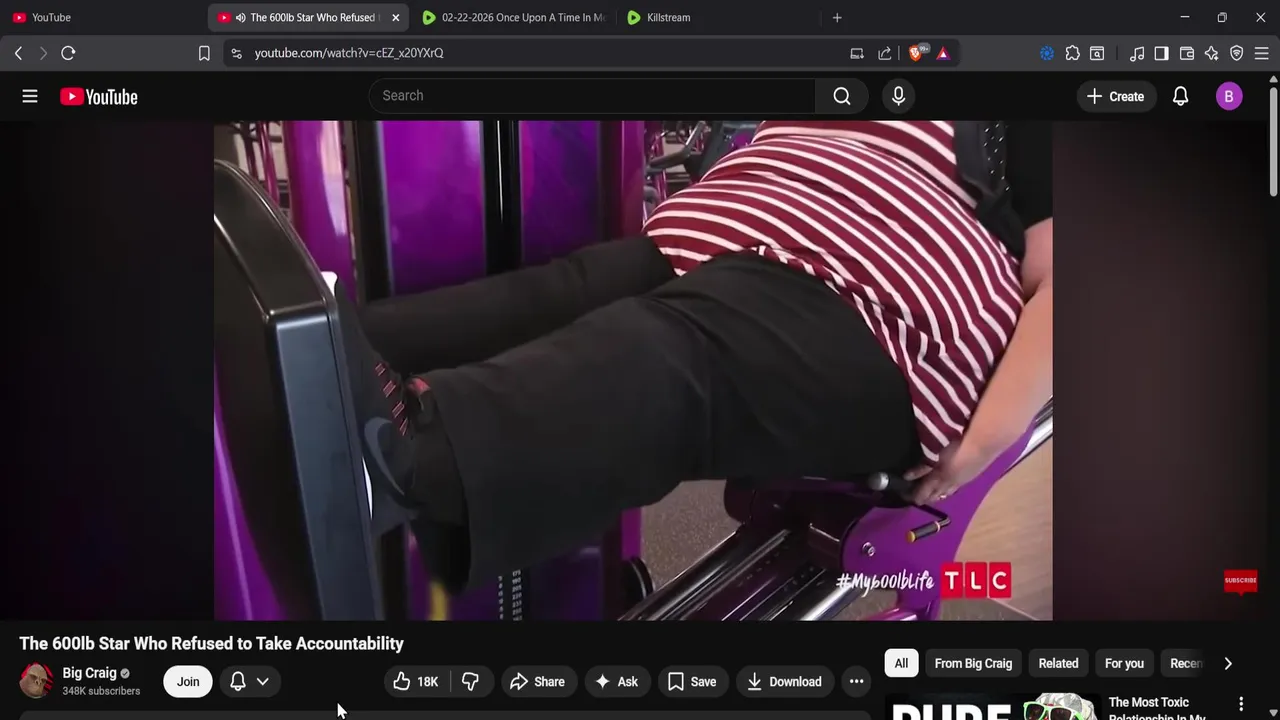Open The Most Toxic Relationship video title
Image resolution: width=1280 pixels, height=720 pixels.
pos(1157,708)
